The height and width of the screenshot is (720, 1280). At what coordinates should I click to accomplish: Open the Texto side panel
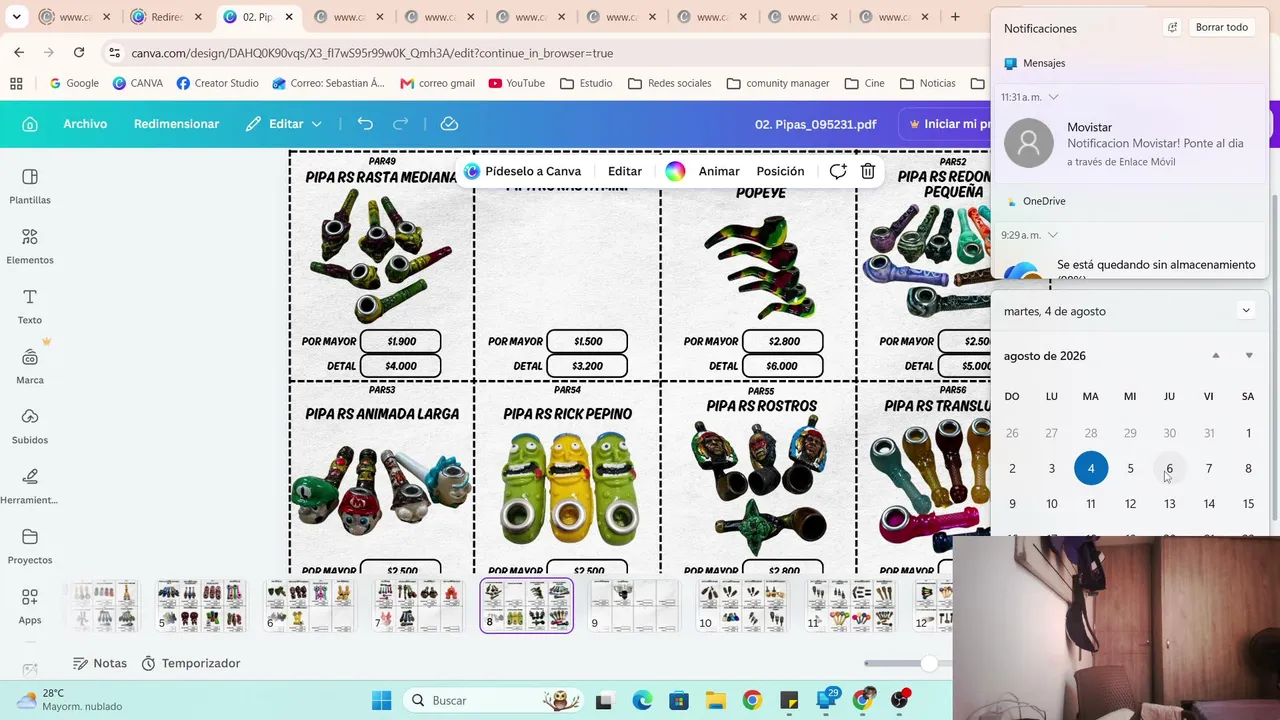(30, 306)
